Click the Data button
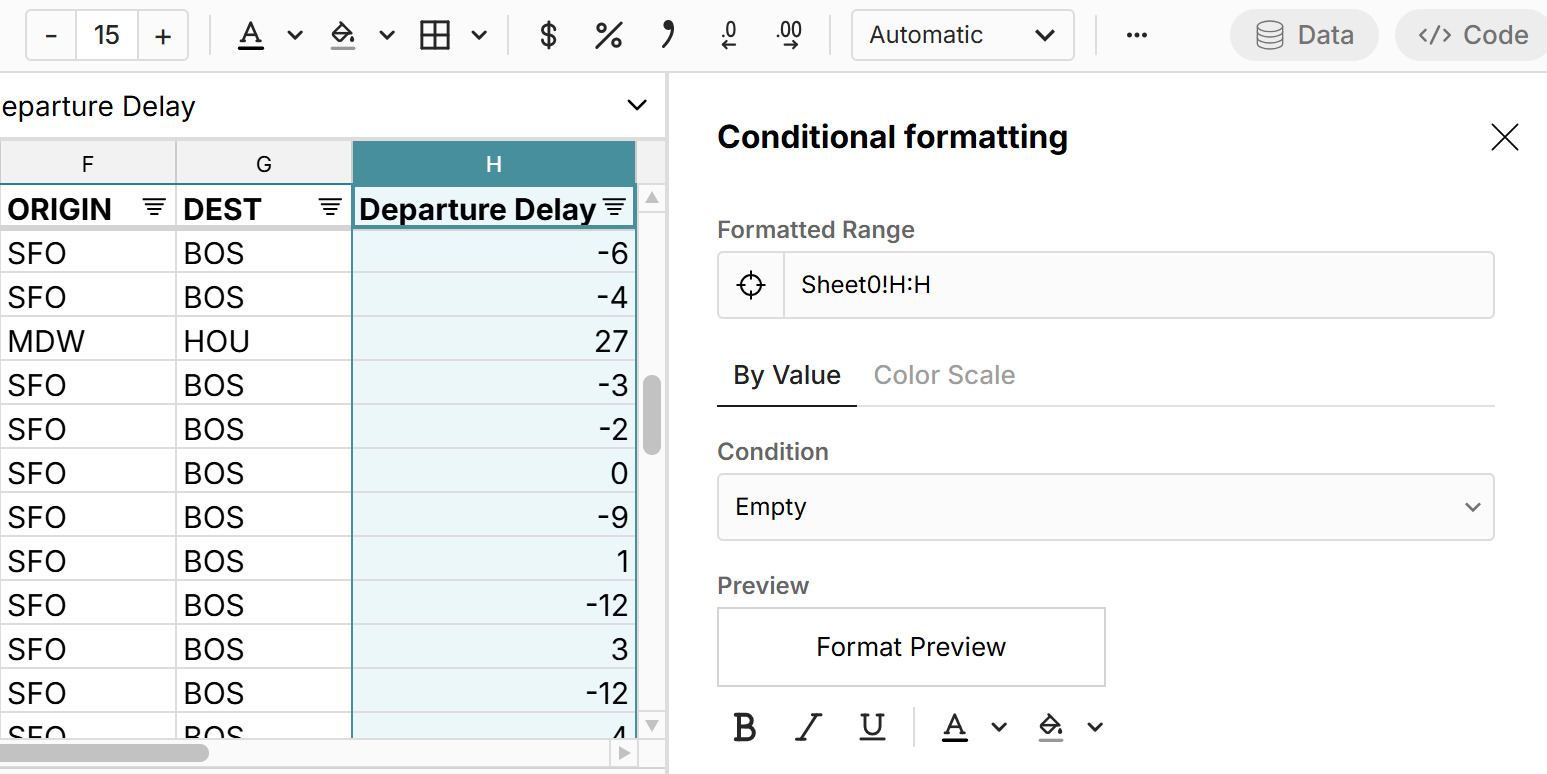Image resolution: width=1547 pixels, height=774 pixels. pos(1304,34)
